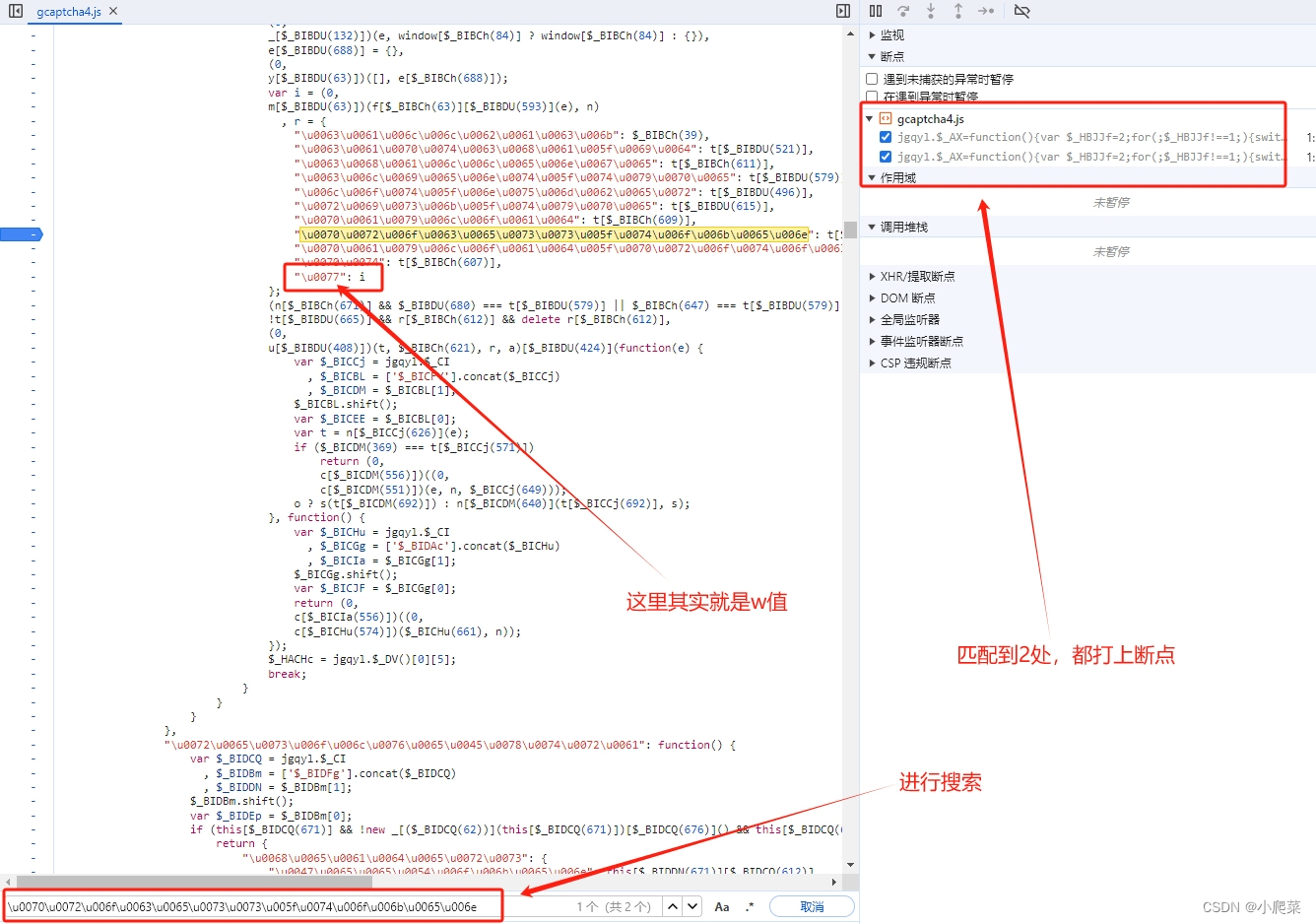Collapse the 断点 breakpoints section
1316x924 pixels.
[x=872, y=56]
